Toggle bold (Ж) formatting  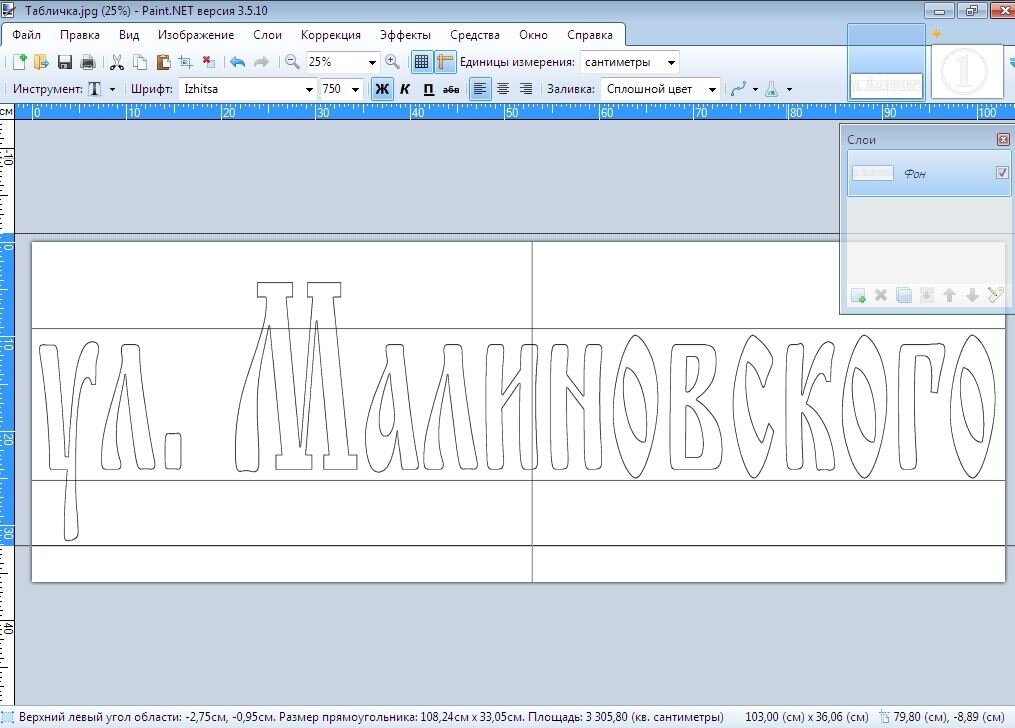pyautogui.click(x=382, y=89)
